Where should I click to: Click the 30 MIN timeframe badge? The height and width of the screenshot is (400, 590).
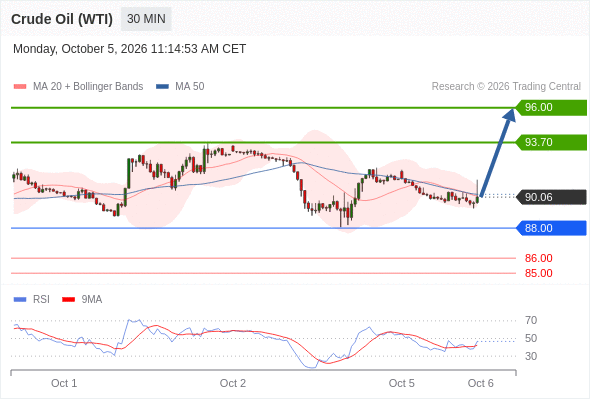(x=146, y=19)
